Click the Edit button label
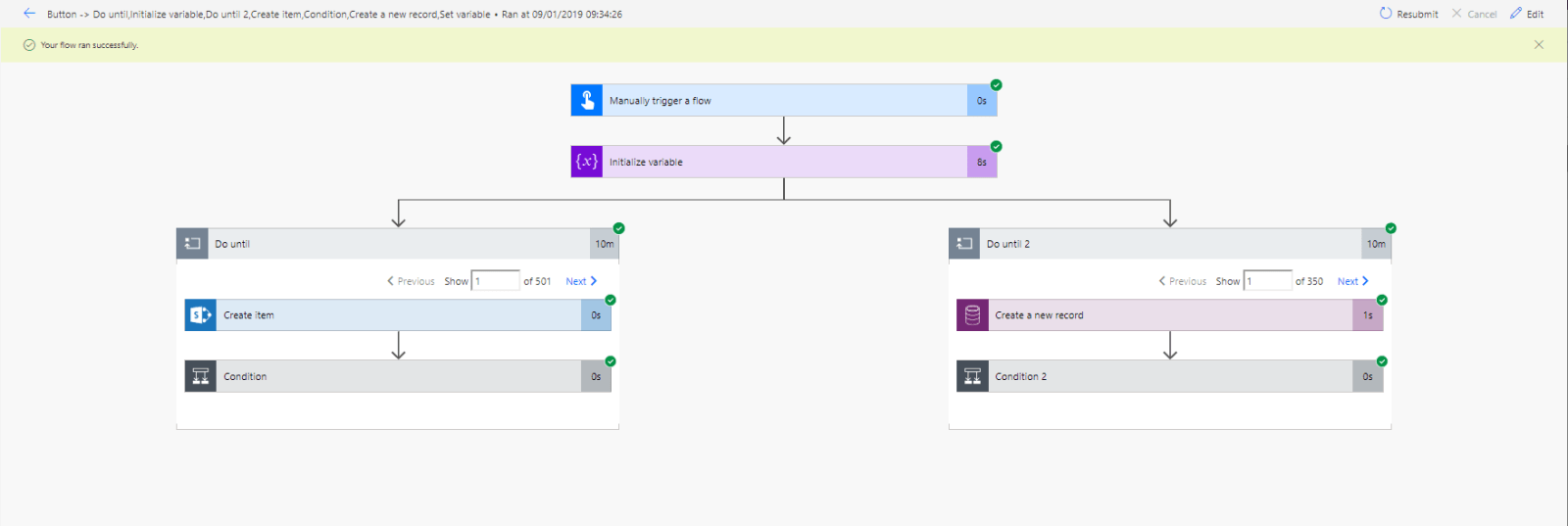Viewport: 1568px width, 526px height. click(1535, 15)
